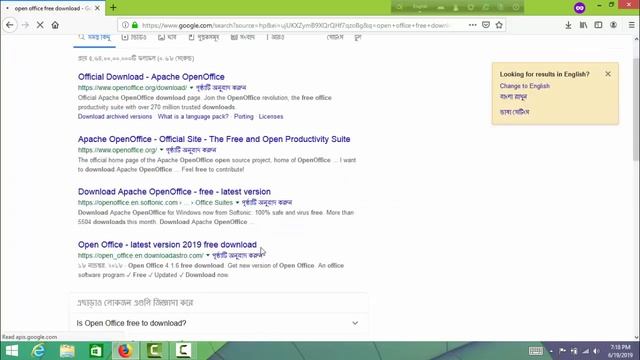Open Google search Settings
The image size is (640, 360).
pyautogui.click(x=335, y=37)
